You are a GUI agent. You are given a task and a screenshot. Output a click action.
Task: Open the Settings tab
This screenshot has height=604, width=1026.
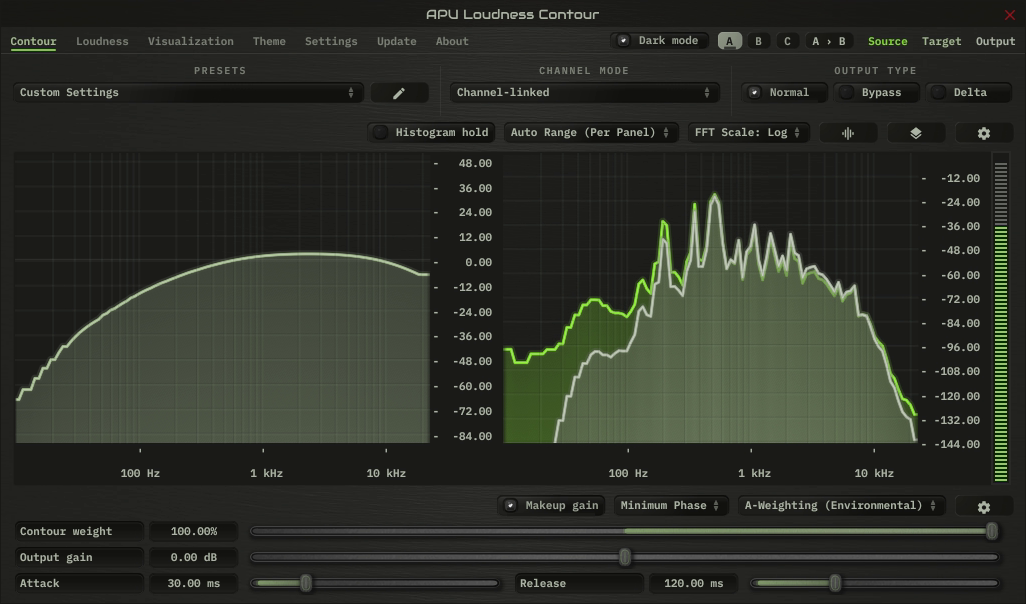click(x=331, y=41)
